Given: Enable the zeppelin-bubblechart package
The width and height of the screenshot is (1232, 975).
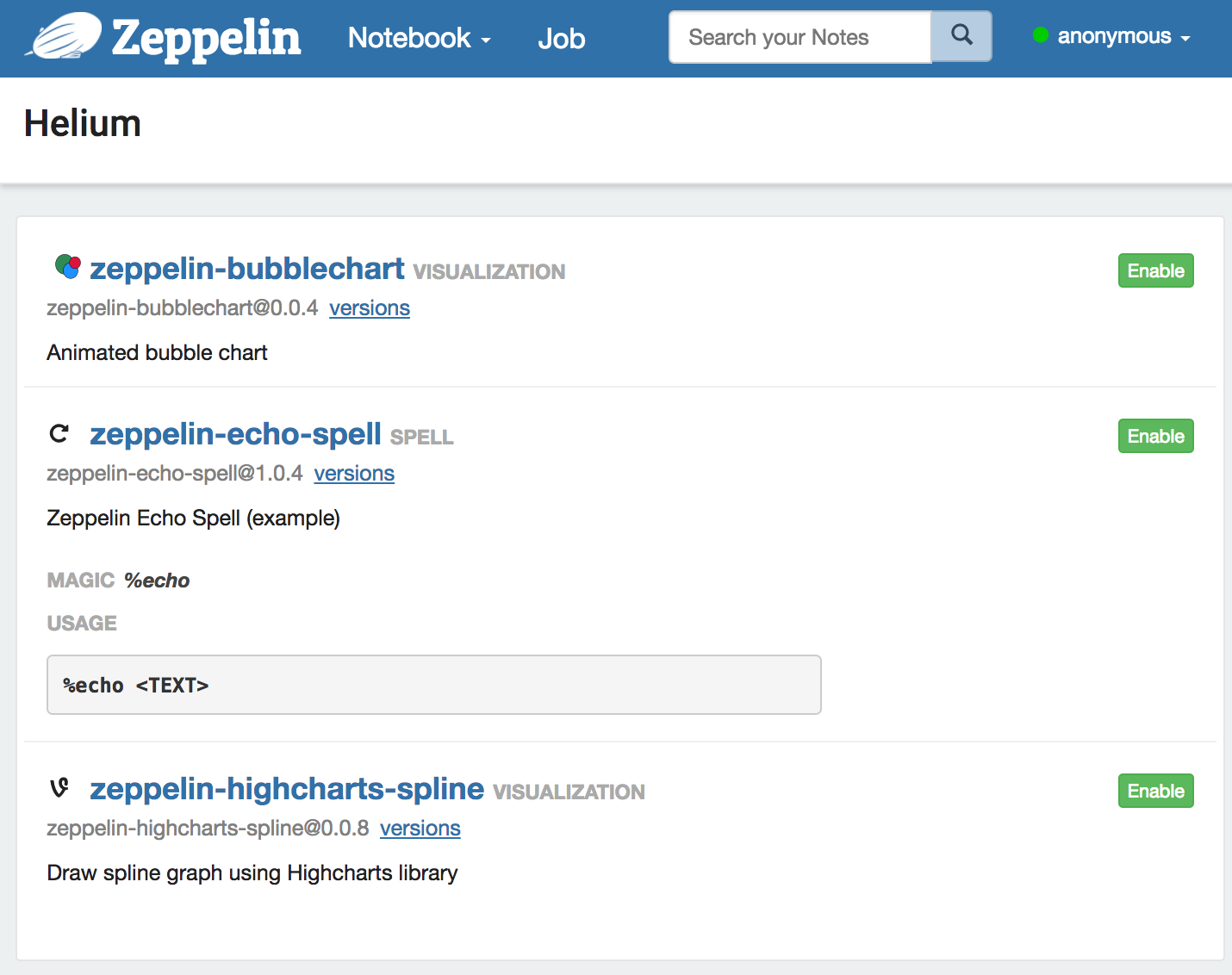Looking at the screenshot, I should pos(1155,270).
